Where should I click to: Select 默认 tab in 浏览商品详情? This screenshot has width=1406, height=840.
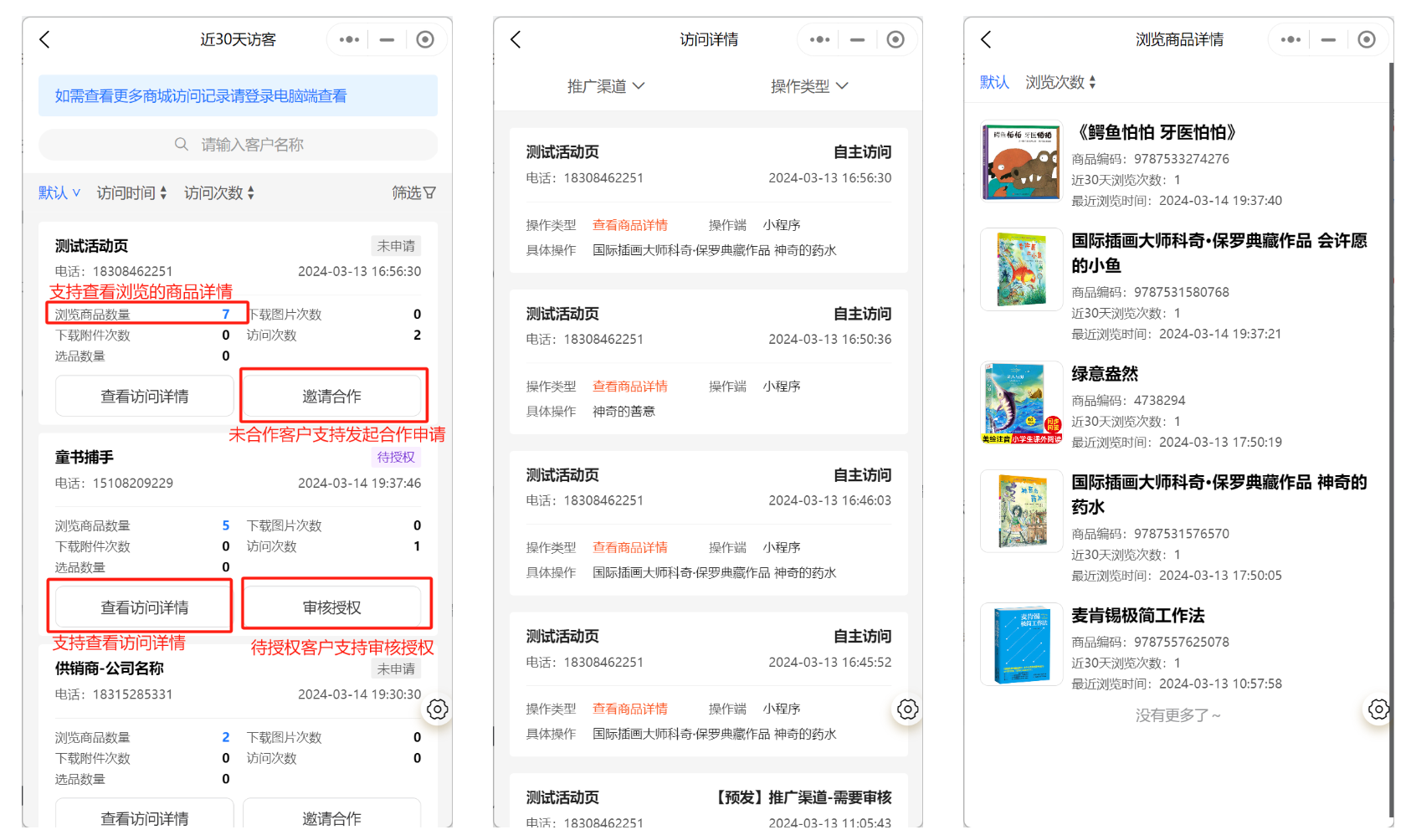[x=994, y=82]
